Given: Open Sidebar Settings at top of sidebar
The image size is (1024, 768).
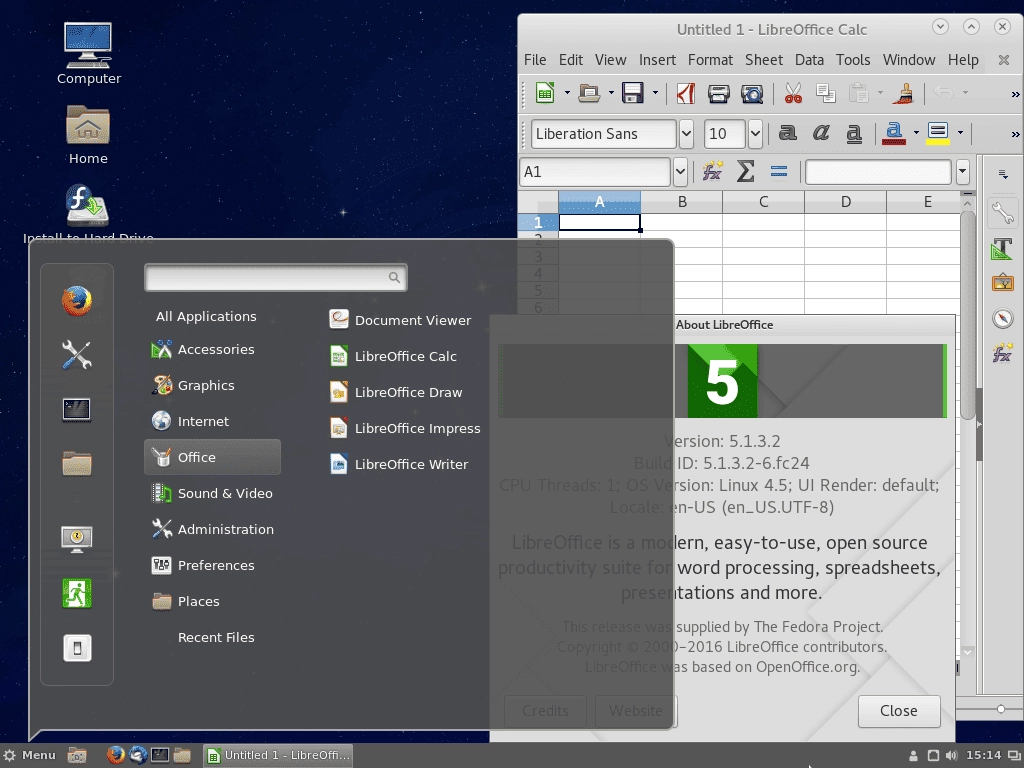Looking at the screenshot, I should coord(1002,174).
